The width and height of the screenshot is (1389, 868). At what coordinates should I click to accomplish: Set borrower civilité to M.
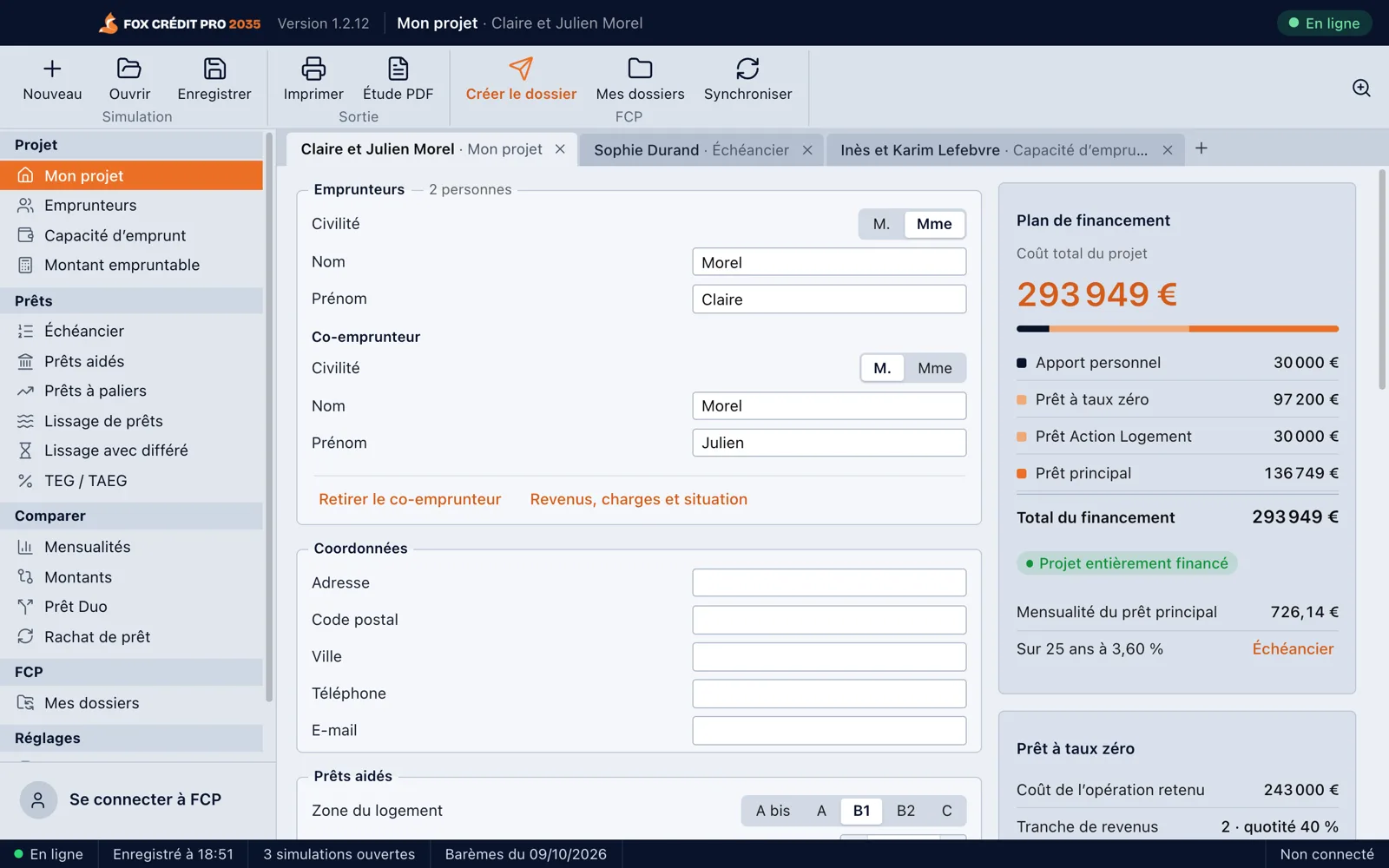tap(881, 224)
